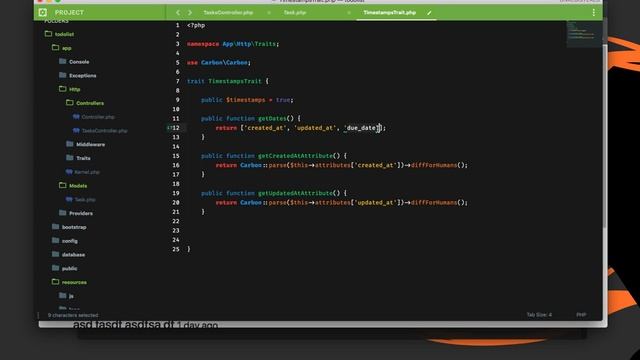
Task: Click the bootstrap folder icon
Action: coord(56,227)
